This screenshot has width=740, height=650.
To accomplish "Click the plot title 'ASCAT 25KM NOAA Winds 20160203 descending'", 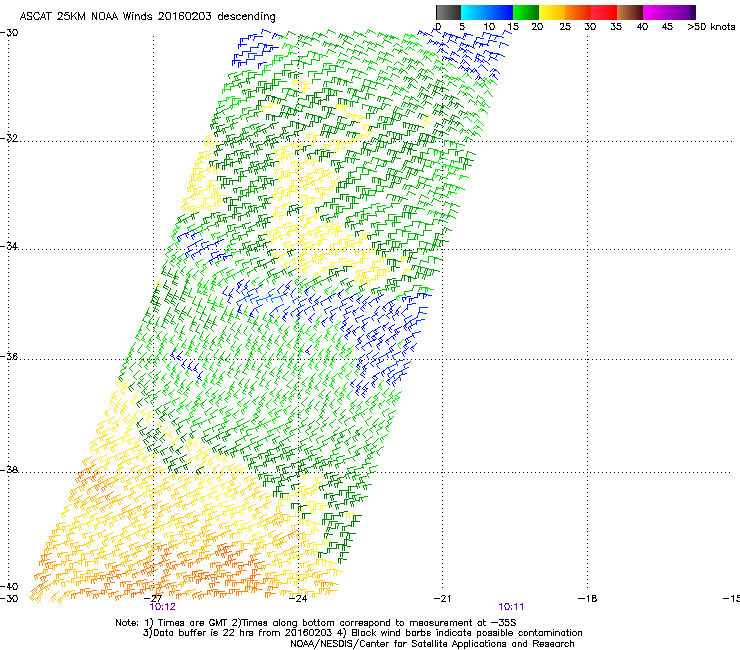I will pyautogui.click(x=147, y=16).
